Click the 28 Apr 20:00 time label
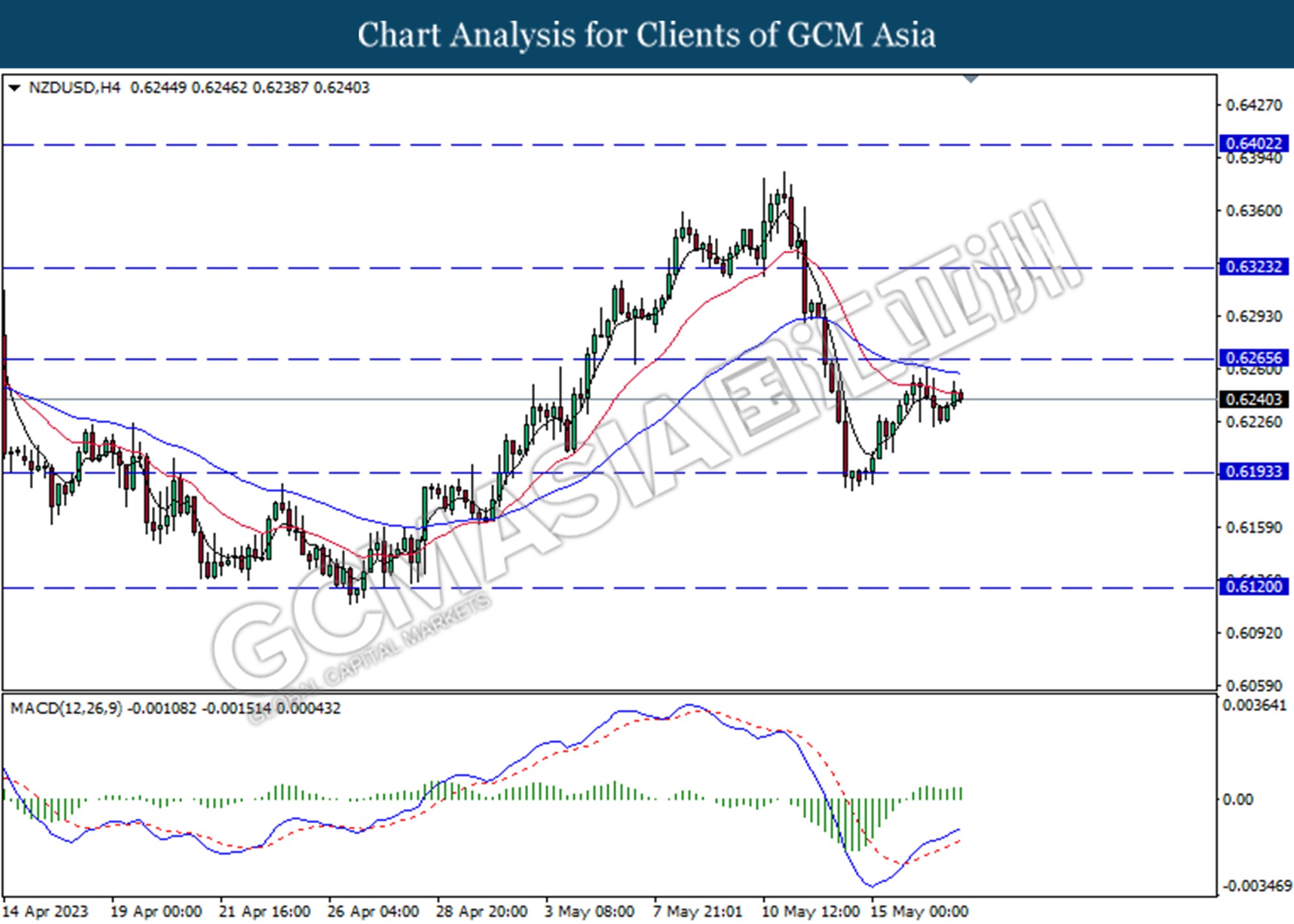1294x924 pixels. point(482,911)
